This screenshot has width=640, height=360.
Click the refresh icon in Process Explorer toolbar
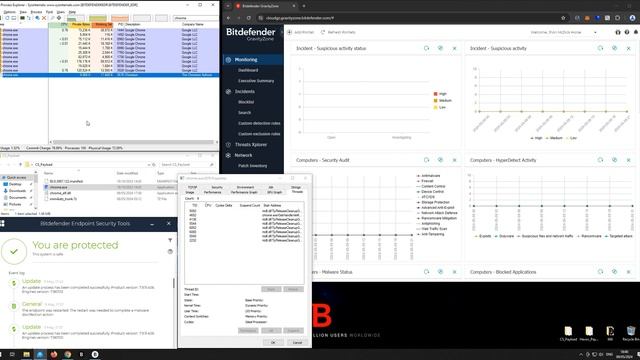point(7,18)
